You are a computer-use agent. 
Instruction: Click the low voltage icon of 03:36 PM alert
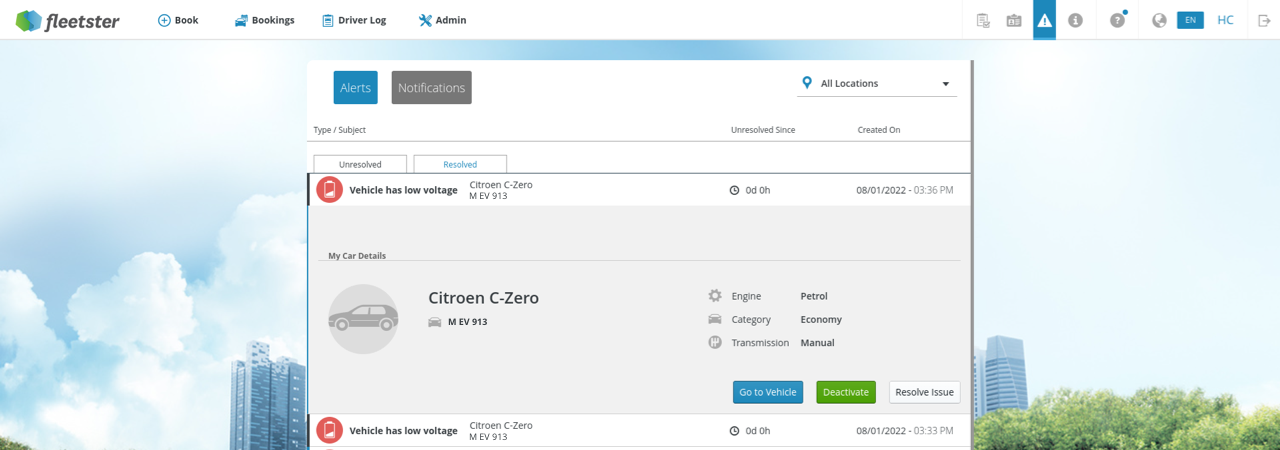click(329, 190)
